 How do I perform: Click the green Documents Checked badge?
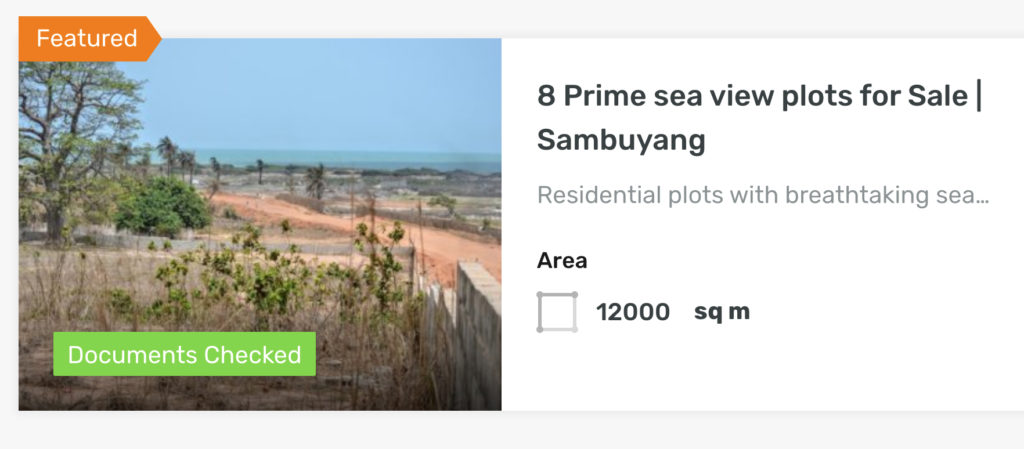184,354
